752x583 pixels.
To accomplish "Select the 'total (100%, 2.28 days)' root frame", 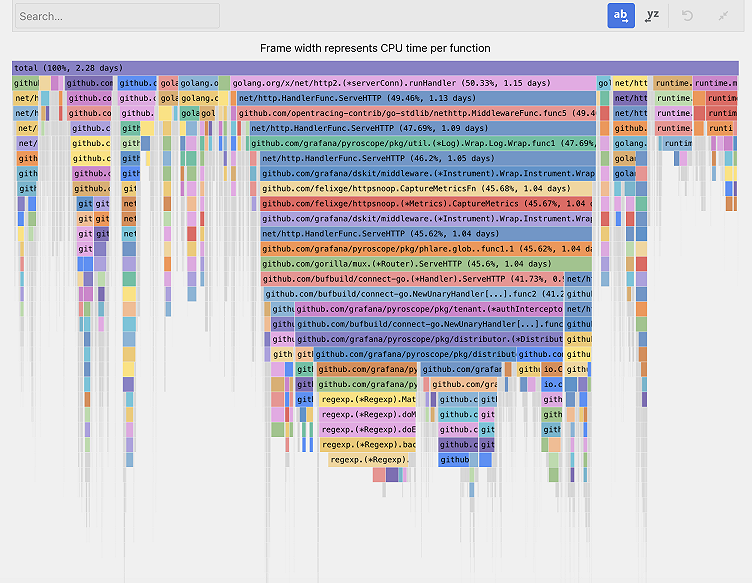I will [x=375, y=68].
